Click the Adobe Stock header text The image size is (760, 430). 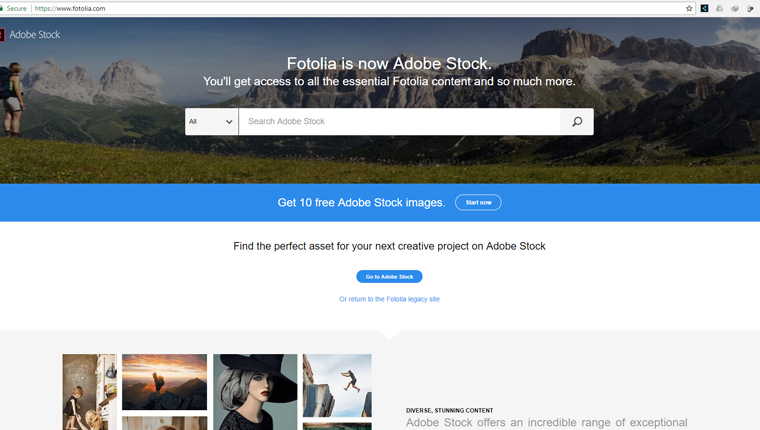[x=34, y=35]
